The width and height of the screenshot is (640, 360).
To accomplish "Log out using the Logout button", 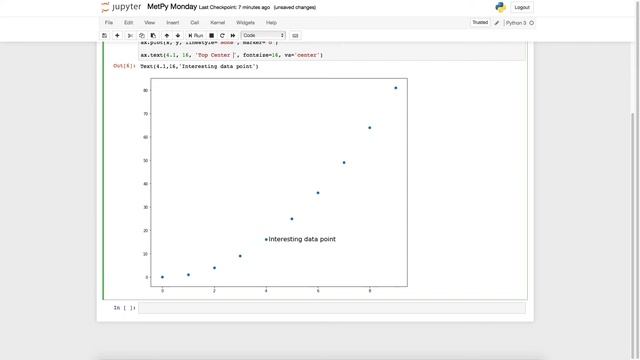I will pos(522,7).
